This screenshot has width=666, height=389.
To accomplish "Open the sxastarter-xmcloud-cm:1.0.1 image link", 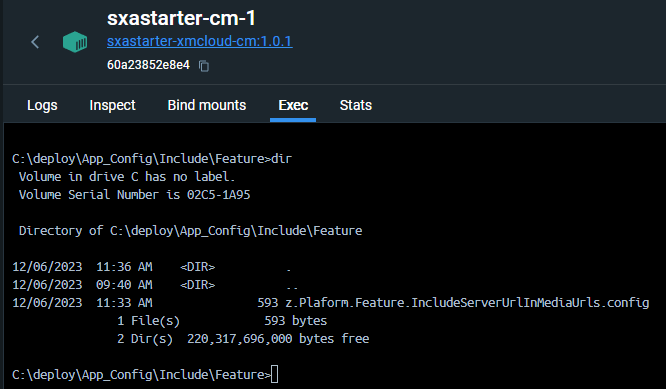I will [200, 41].
